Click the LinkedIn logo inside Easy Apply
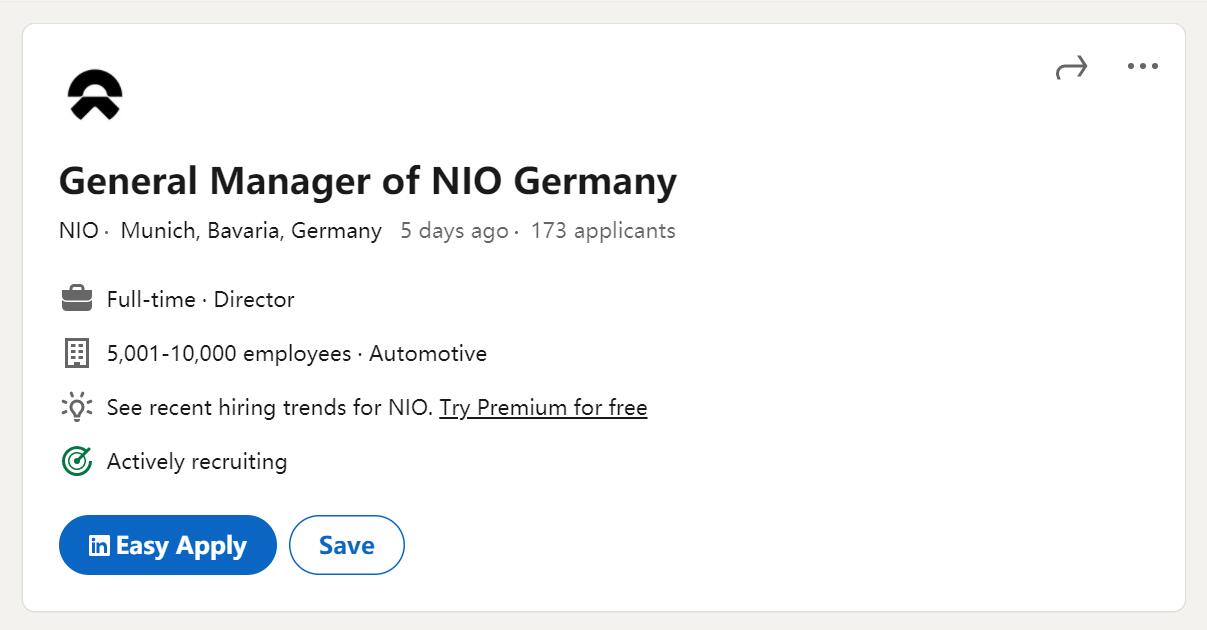Image resolution: width=1207 pixels, height=630 pixels. (x=98, y=545)
